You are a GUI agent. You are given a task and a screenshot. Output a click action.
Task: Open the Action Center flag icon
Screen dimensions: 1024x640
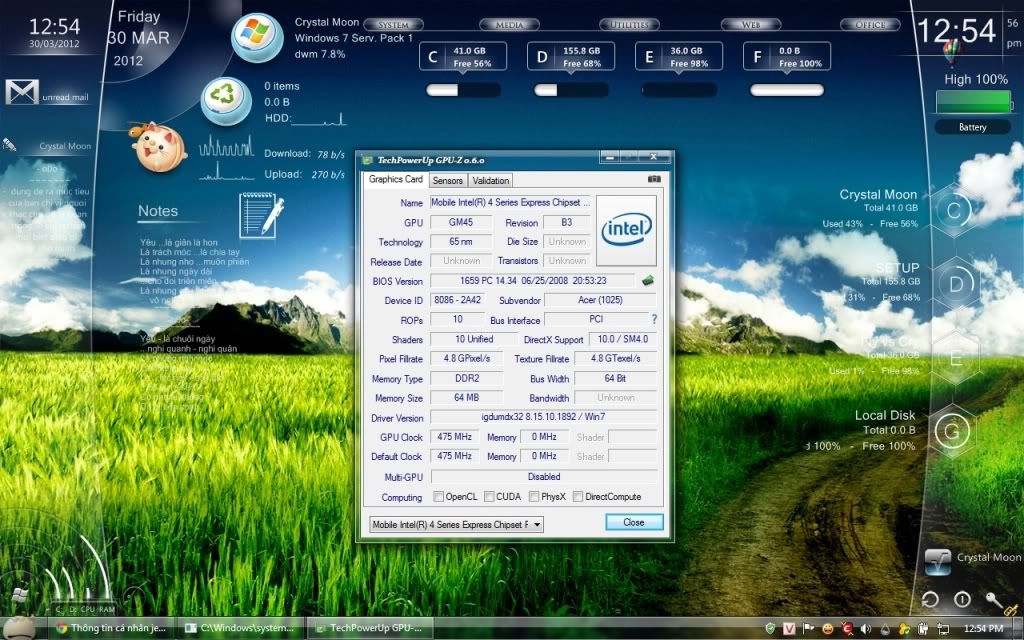(x=808, y=628)
